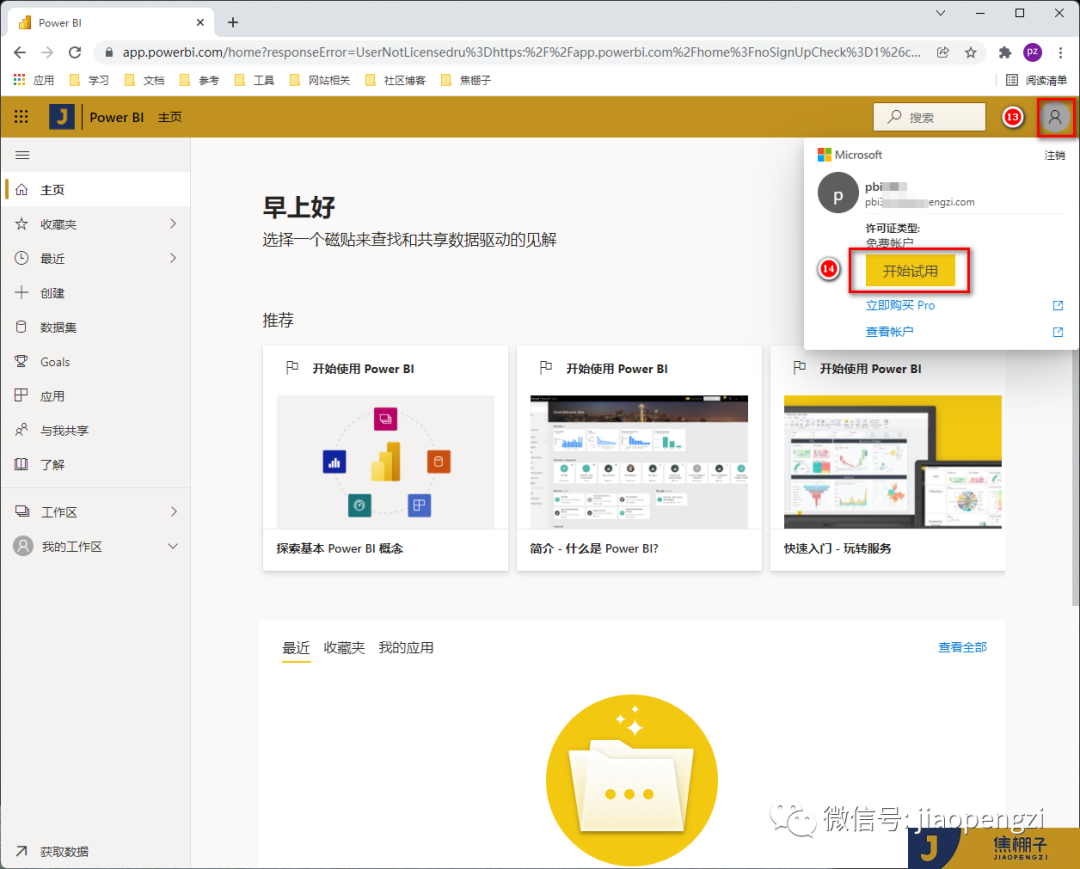Open external link icon beside 立即购买 Pro
The width and height of the screenshot is (1080, 869).
(1058, 306)
